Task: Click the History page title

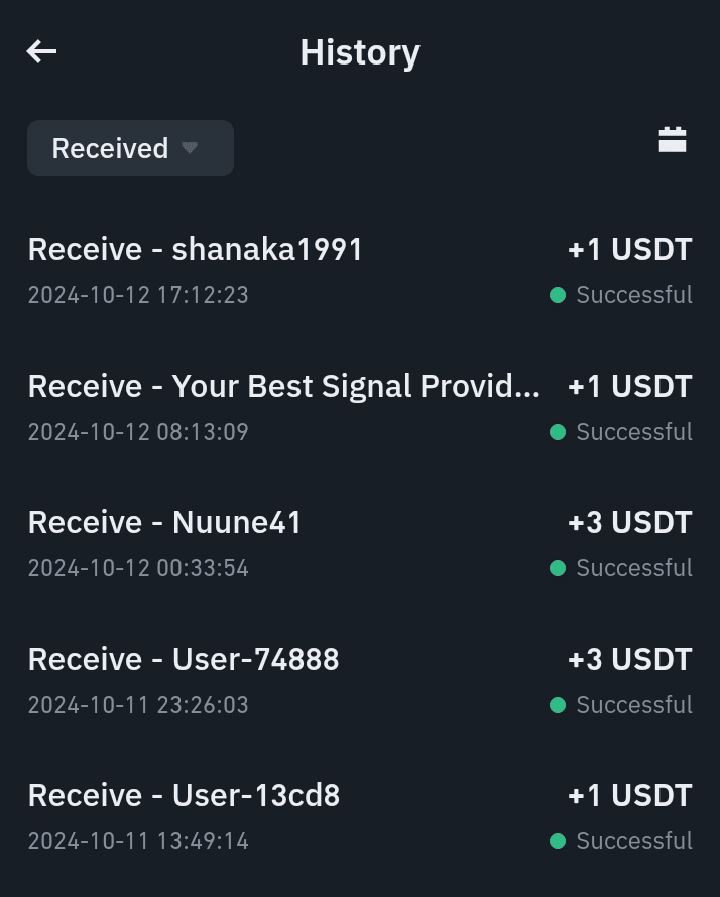Action: pyautogui.click(x=360, y=52)
